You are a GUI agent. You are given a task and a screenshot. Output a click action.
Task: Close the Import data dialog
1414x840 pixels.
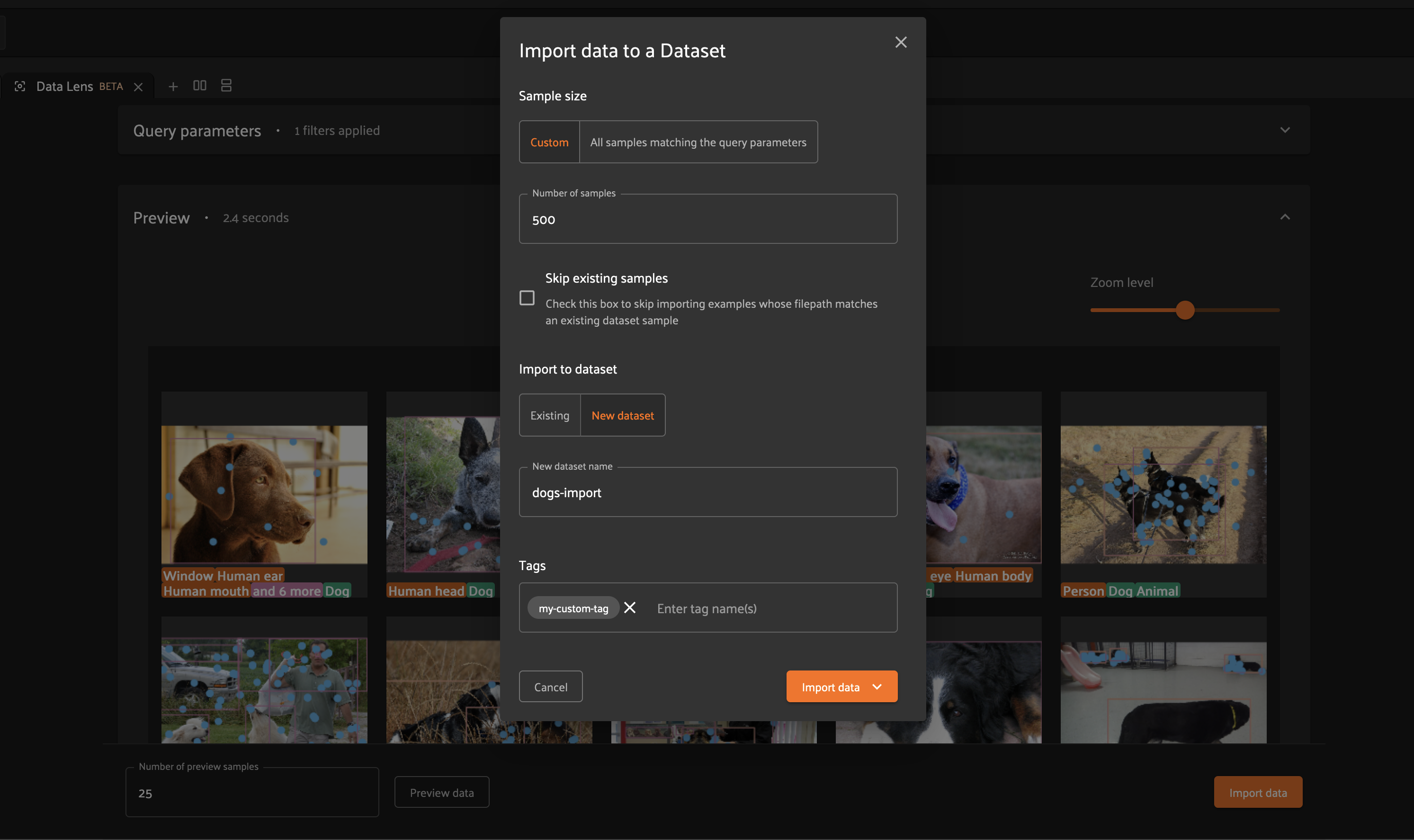[x=901, y=43]
